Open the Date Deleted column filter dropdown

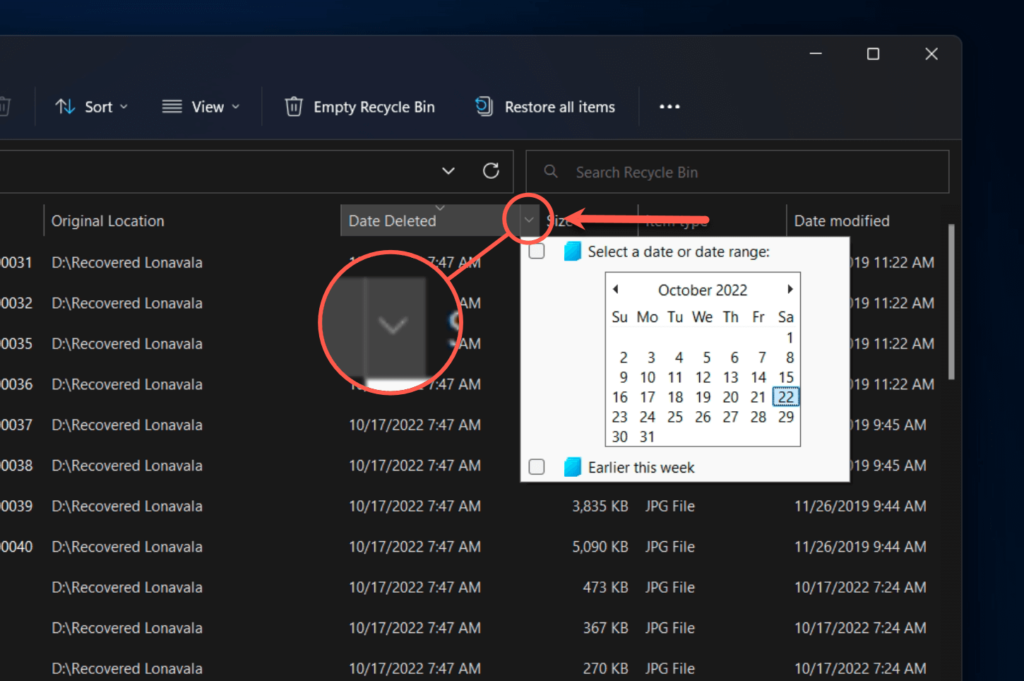point(528,220)
